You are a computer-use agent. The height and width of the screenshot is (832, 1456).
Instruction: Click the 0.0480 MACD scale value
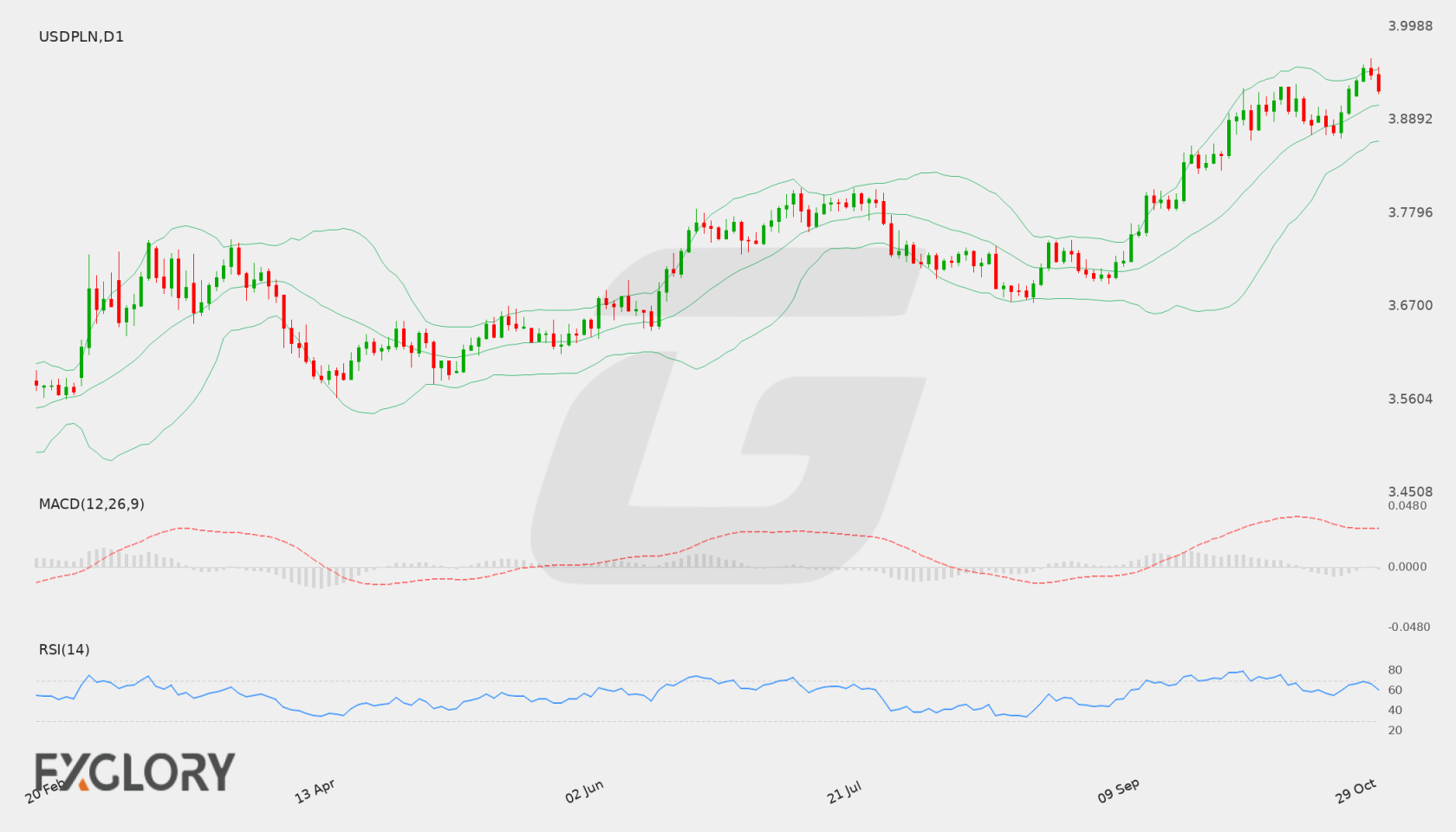1407,505
